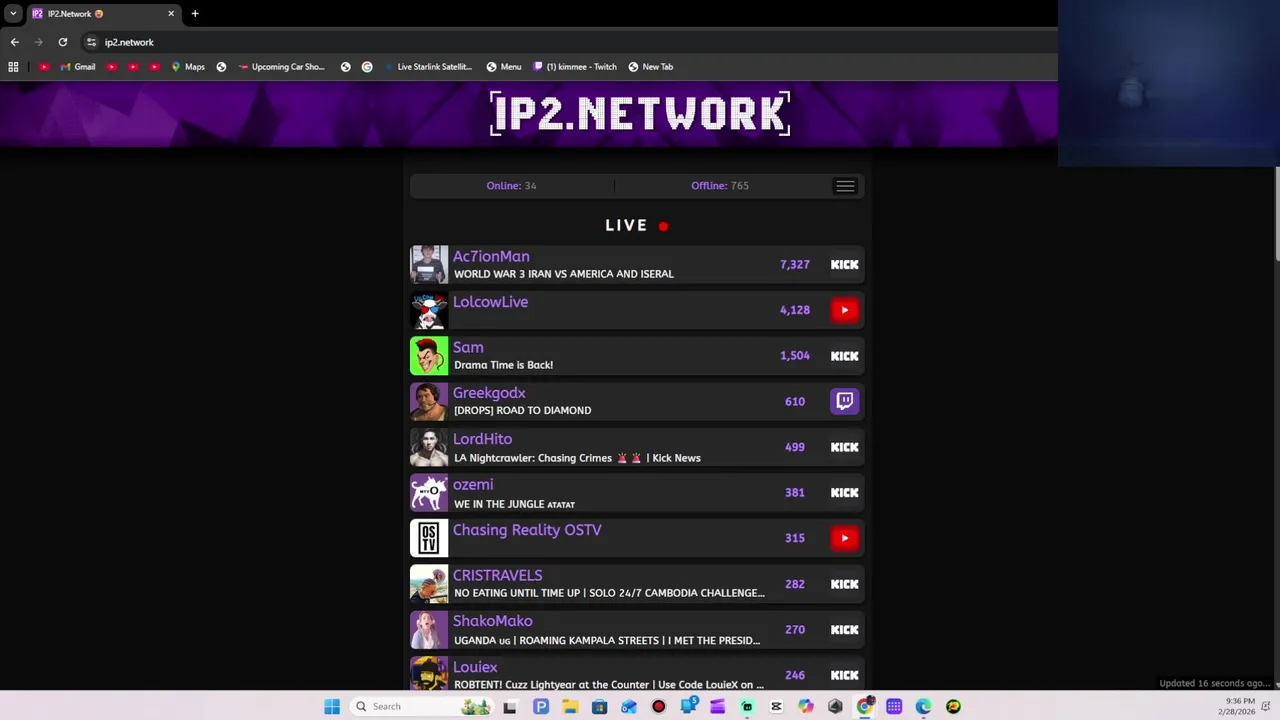Viewport: 1280px width, 720px height.
Task: Open the Upcoming Car Sho... bookmark
Action: (281, 67)
